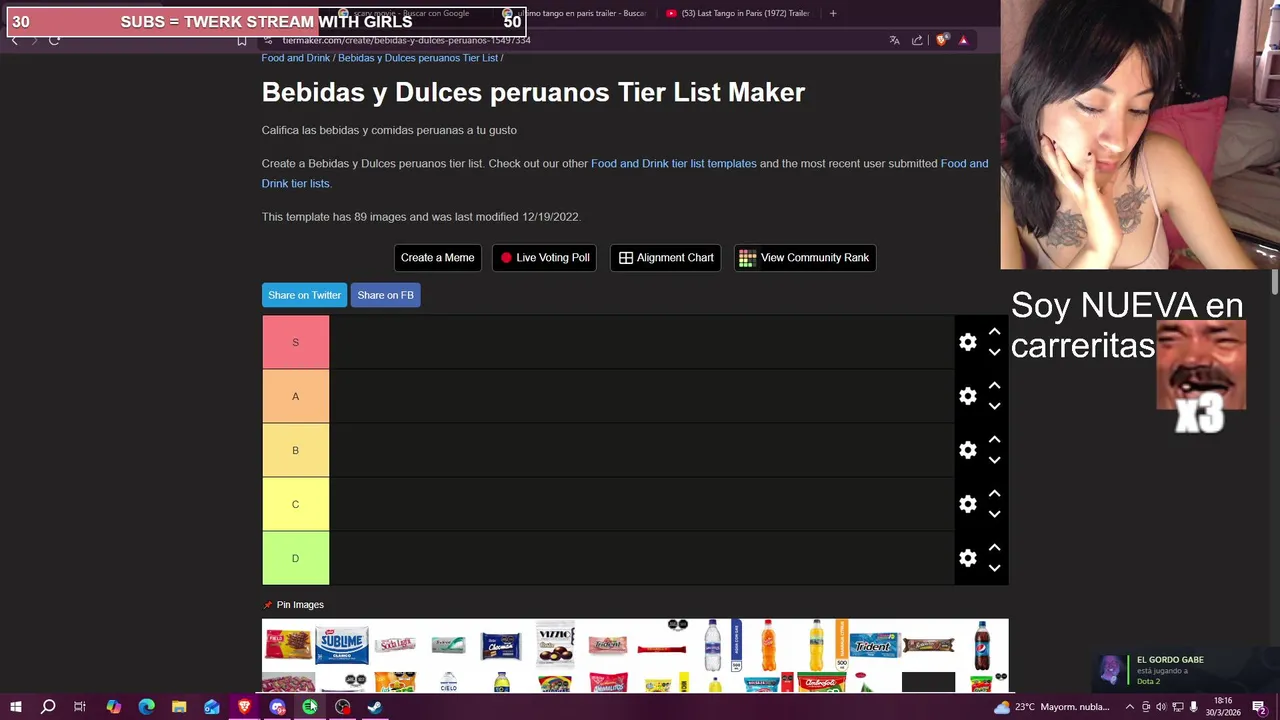Open Bebidas y Dulces peruanos Tier List breadcrumb

click(418, 58)
